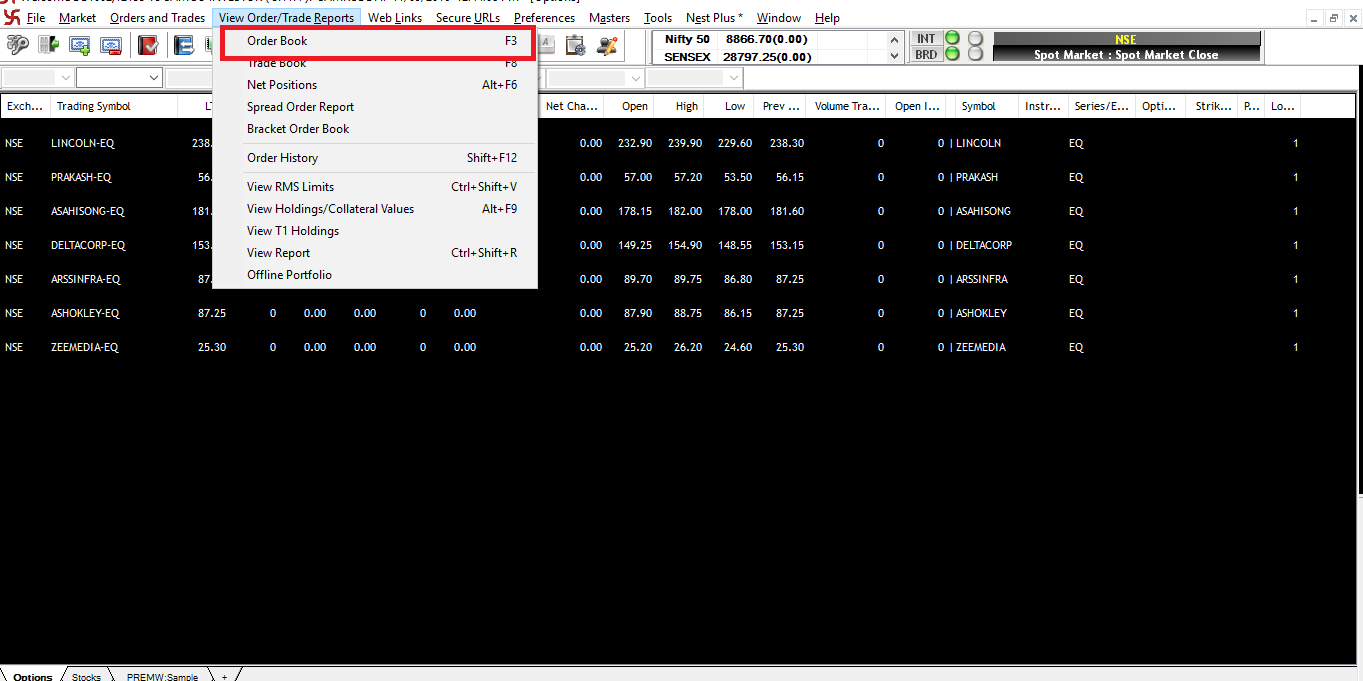
Task: Switch to the PREMW:Sample tab
Action: 162,676
